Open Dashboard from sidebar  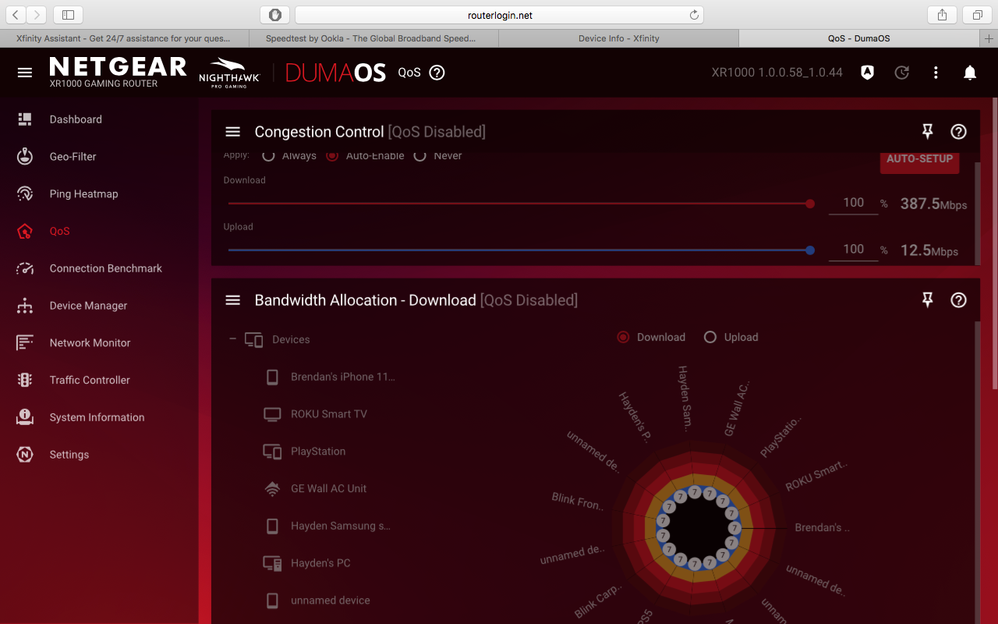pyautogui.click(x=76, y=119)
